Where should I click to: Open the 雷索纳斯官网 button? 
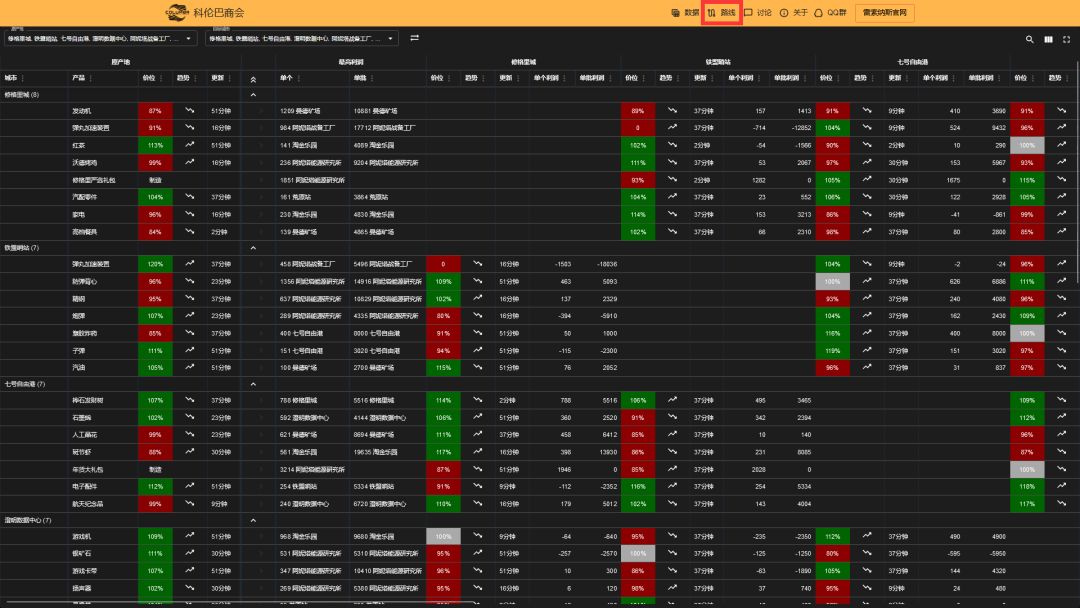pyautogui.click(x=885, y=13)
